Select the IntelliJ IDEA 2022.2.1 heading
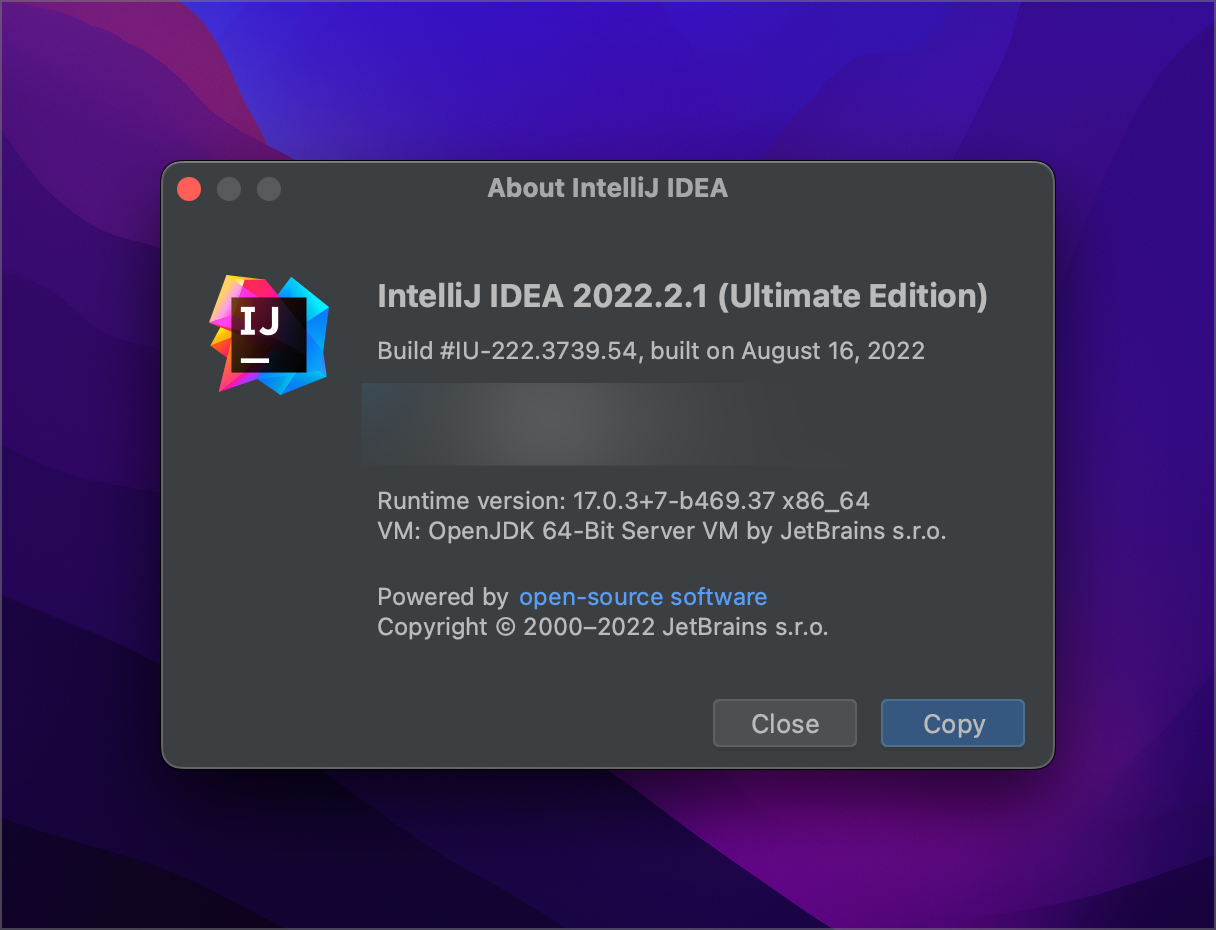1216x930 pixels. 683,296
